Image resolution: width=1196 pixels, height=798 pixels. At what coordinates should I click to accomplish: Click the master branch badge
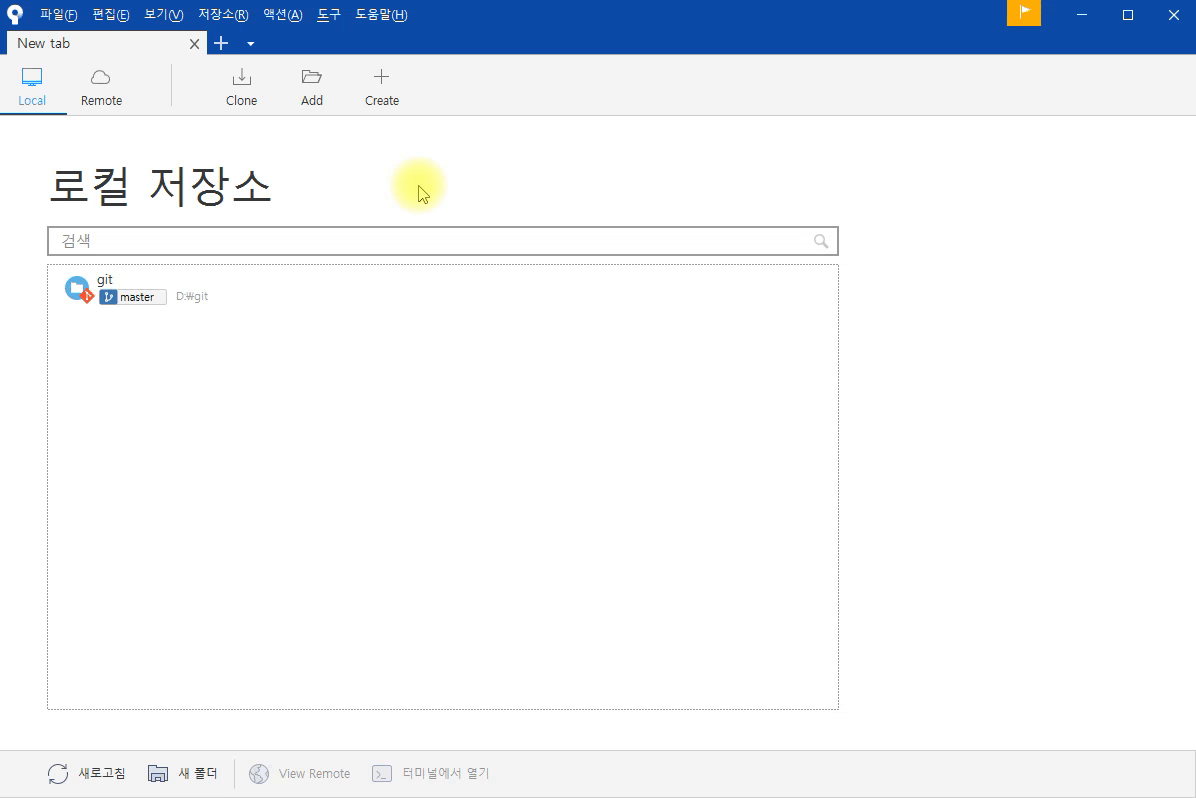(x=133, y=297)
